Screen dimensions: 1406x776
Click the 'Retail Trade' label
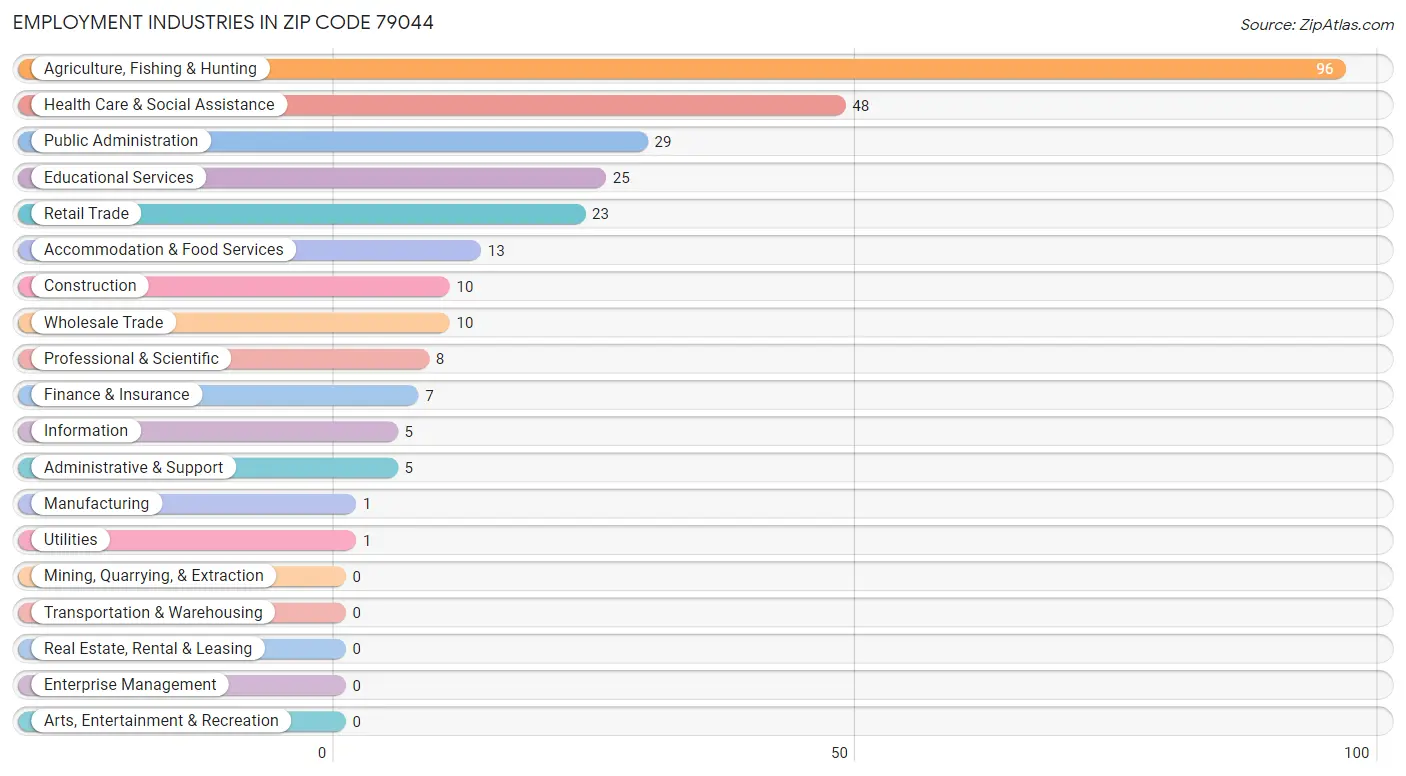point(86,214)
